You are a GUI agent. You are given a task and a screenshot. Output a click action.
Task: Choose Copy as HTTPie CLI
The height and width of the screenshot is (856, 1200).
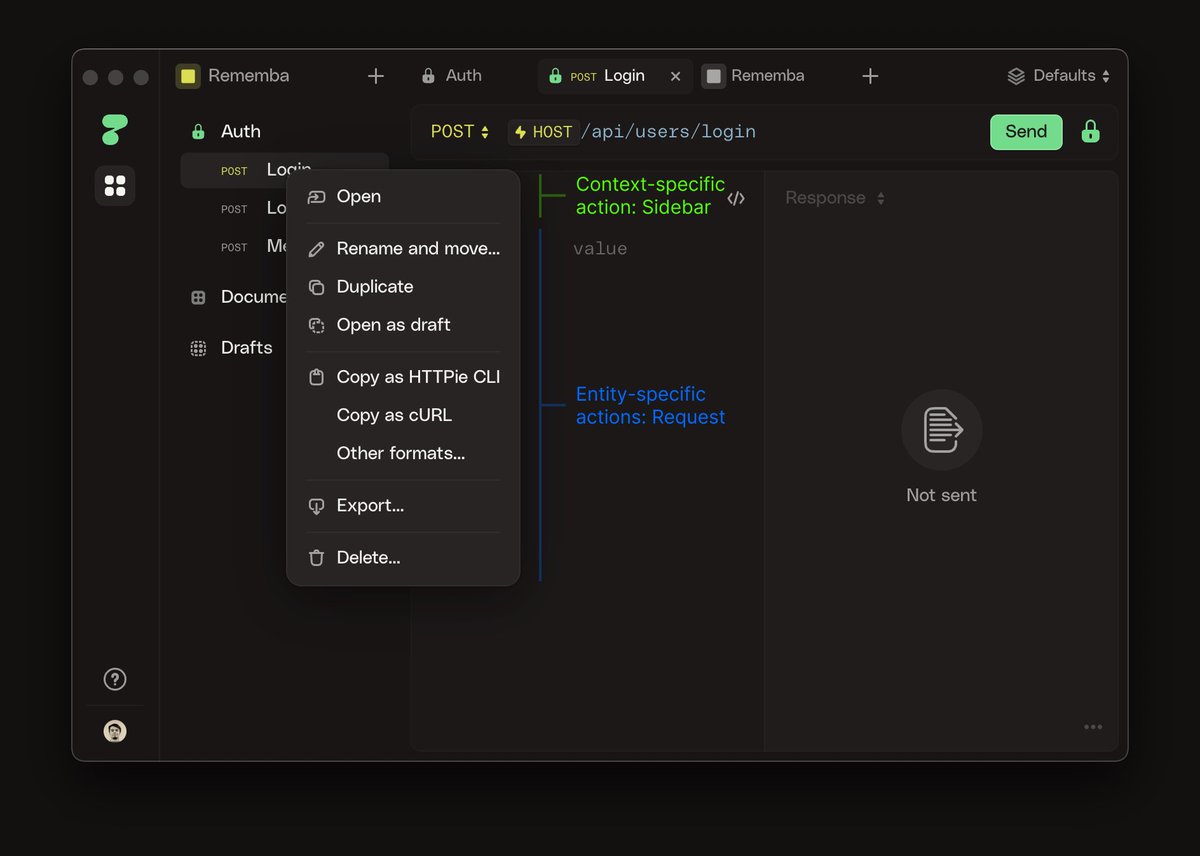coord(403,377)
